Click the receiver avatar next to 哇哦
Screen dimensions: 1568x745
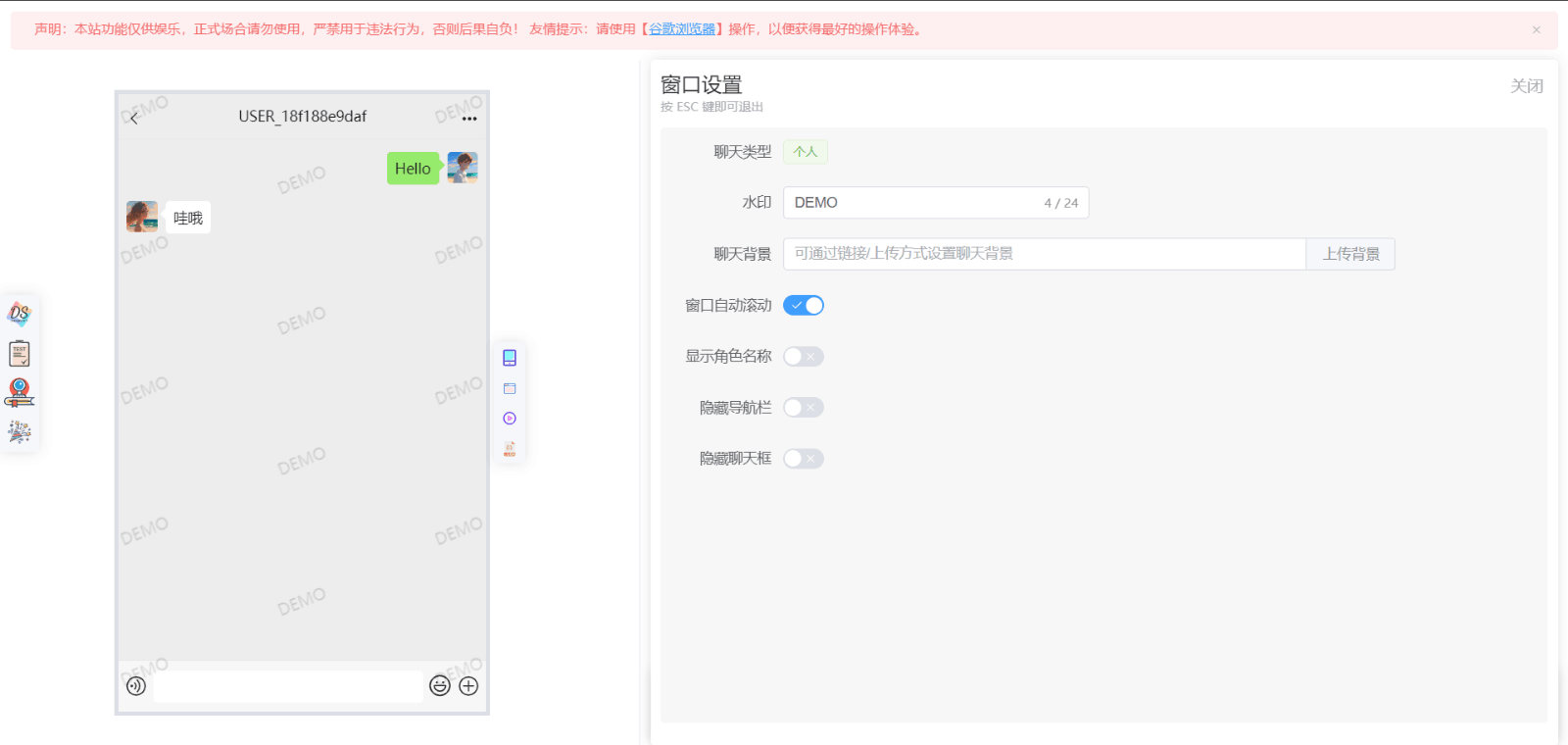tap(142, 217)
